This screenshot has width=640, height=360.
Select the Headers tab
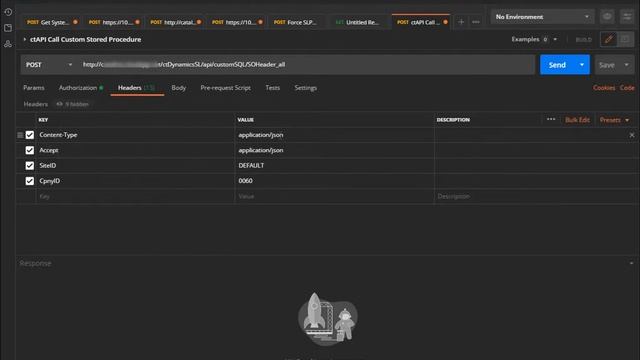pos(136,88)
